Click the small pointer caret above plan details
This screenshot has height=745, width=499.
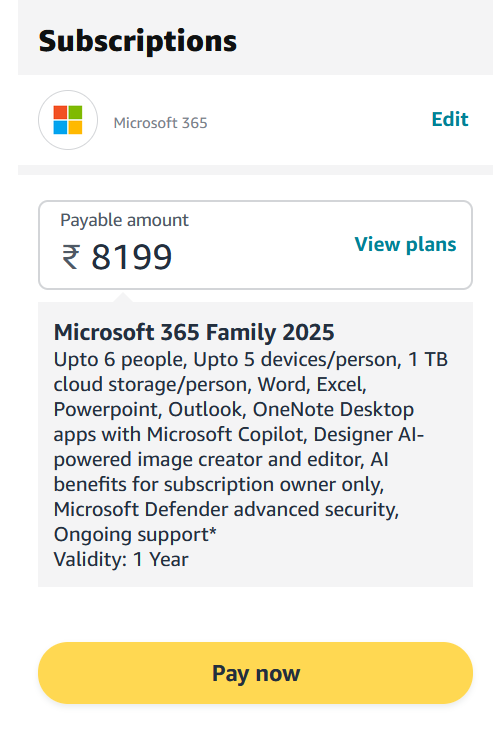point(123,297)
